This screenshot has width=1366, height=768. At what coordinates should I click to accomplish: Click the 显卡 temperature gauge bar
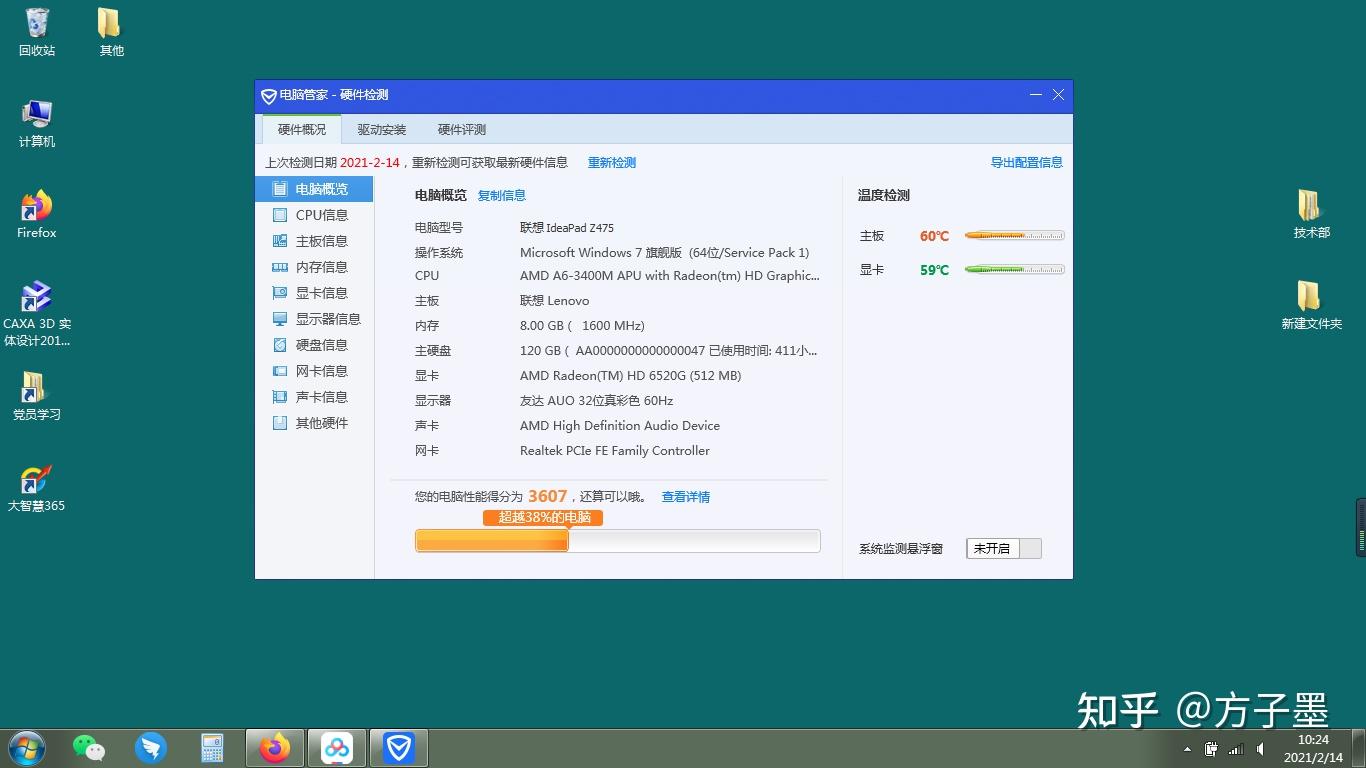tap(1014, 270)
